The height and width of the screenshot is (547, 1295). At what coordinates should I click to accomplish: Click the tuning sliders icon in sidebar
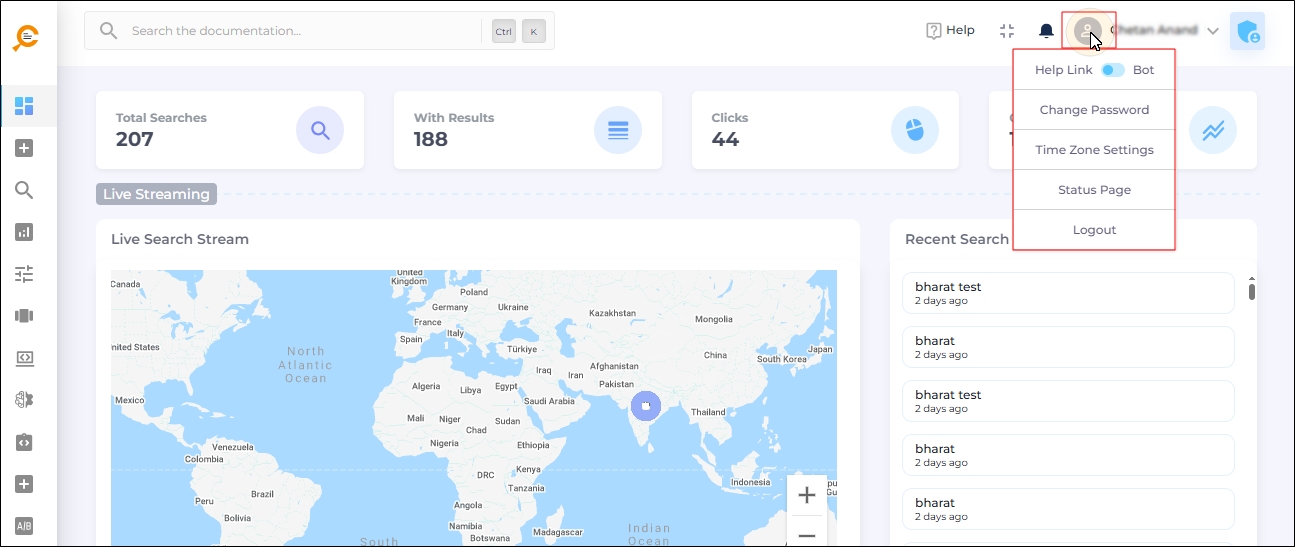25,274
